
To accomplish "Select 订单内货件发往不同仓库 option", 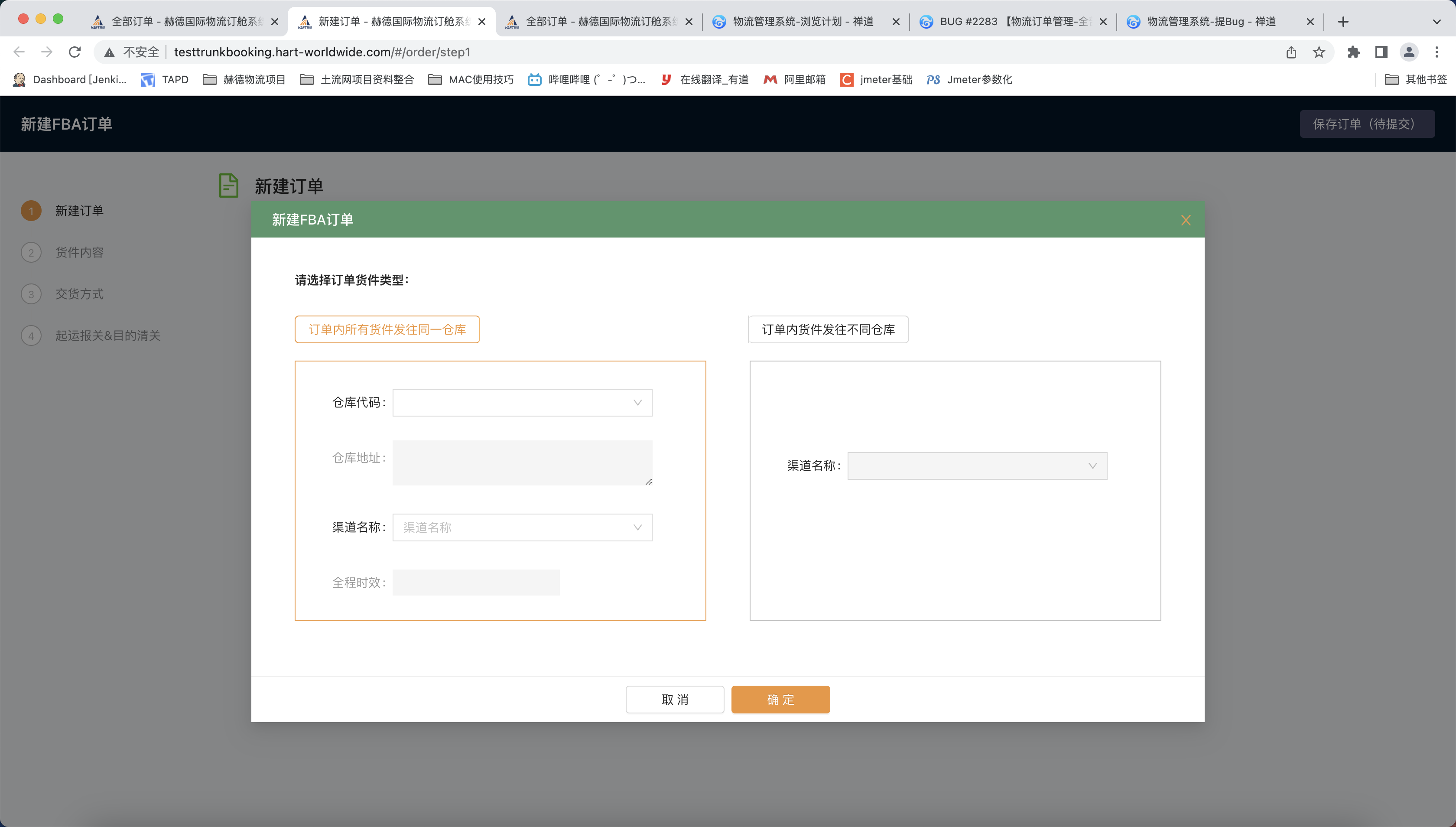I will coord(828,329).
